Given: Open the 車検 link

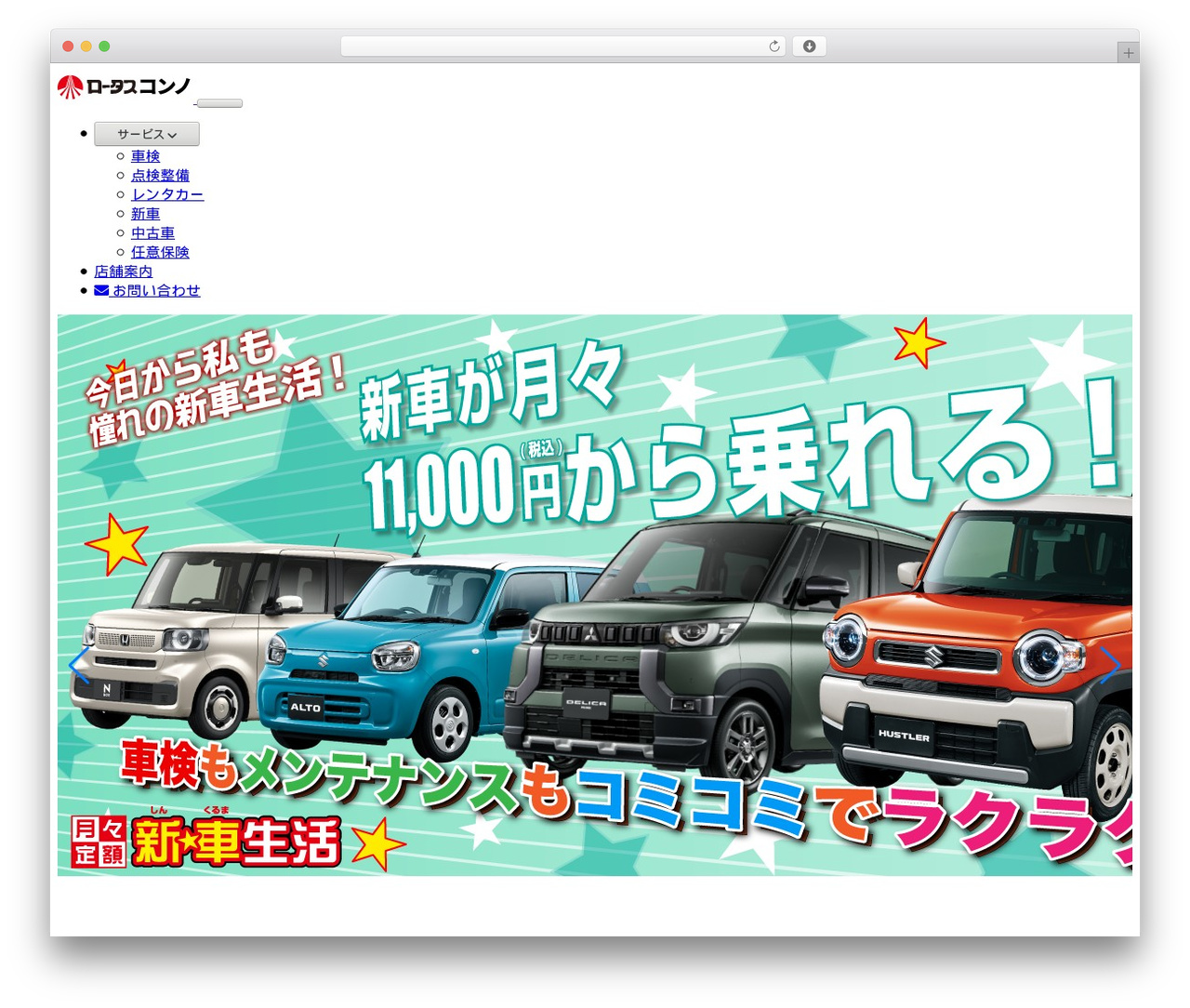Looking at the screenshot, I should pyautogui.click(x=145, y=156).
